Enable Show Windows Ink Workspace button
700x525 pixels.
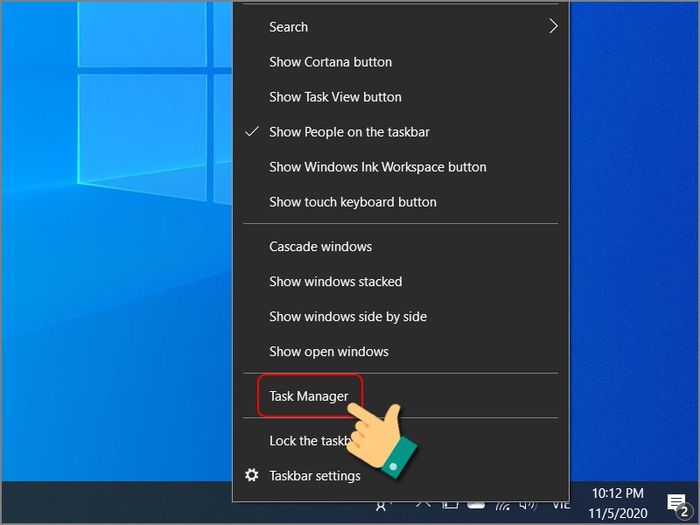point(400,167)
